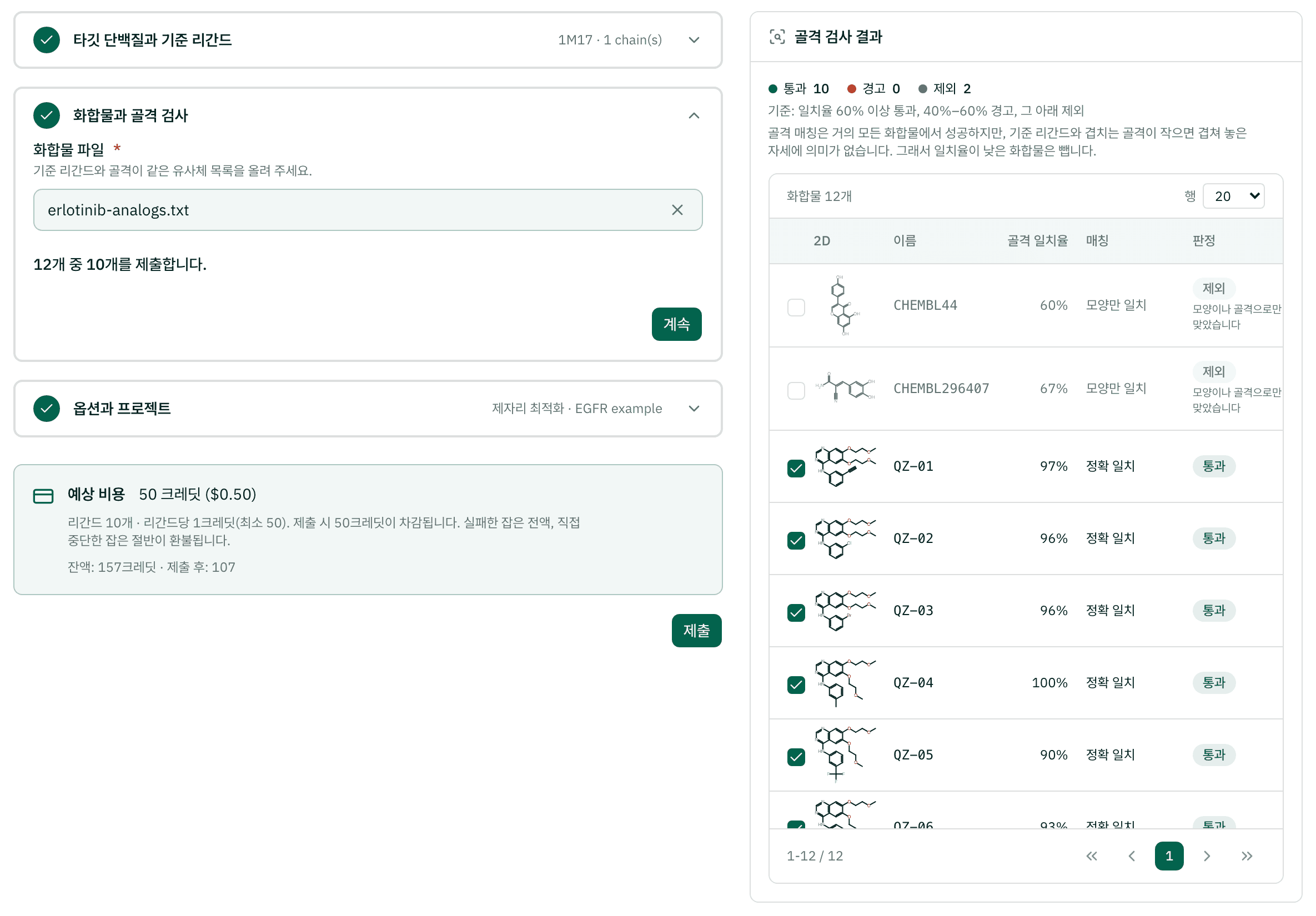This screenshot has height=916, width=1316.
Task: Go to the next results page
Action: pyautogui.click(x=1207, y=855)
